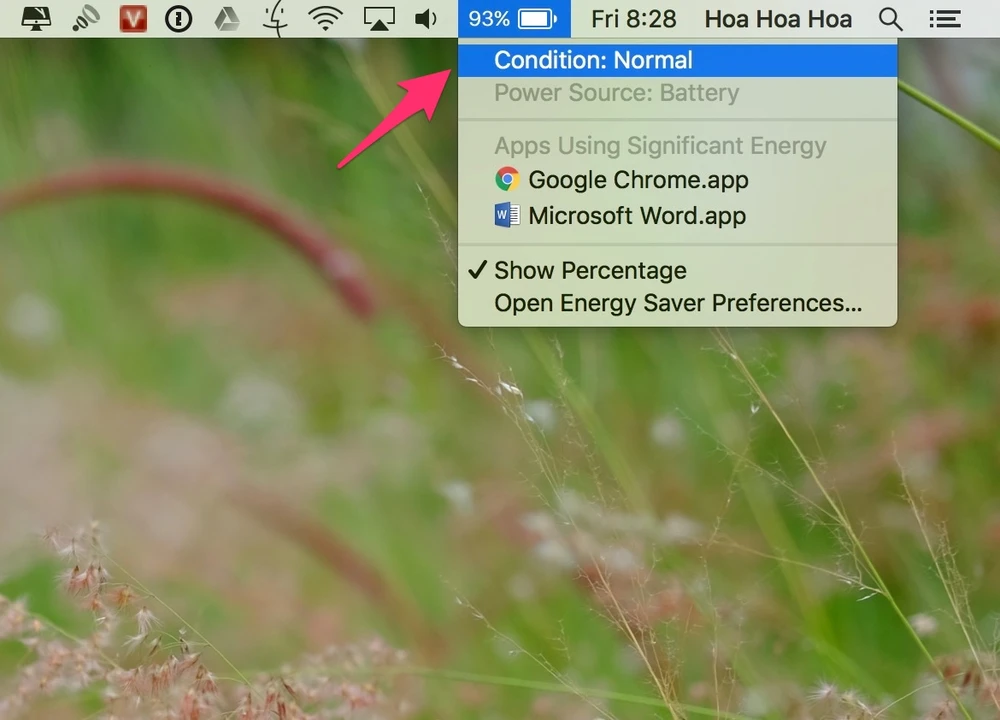Open the Finder-face menu bar icon
This screenshot has width=1000, height=720.
coord(276,18)
